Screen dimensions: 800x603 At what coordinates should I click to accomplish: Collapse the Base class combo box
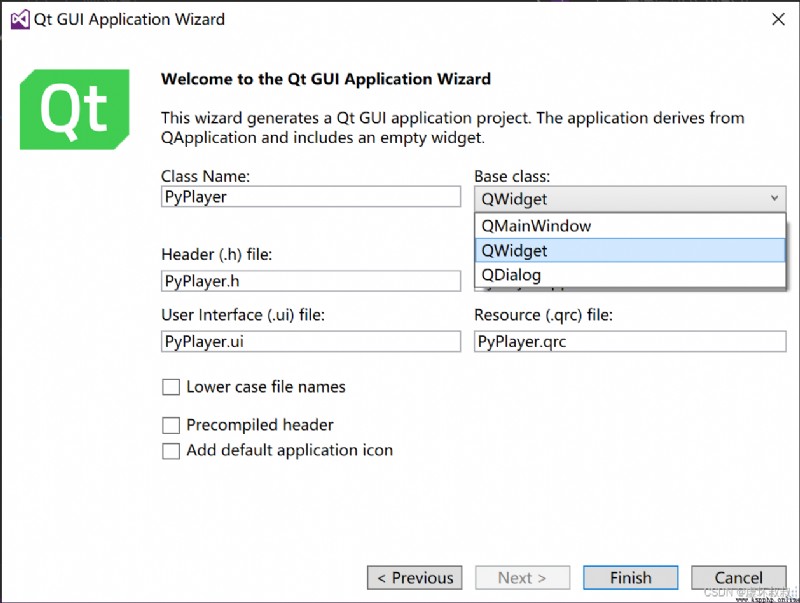(630, 198)
